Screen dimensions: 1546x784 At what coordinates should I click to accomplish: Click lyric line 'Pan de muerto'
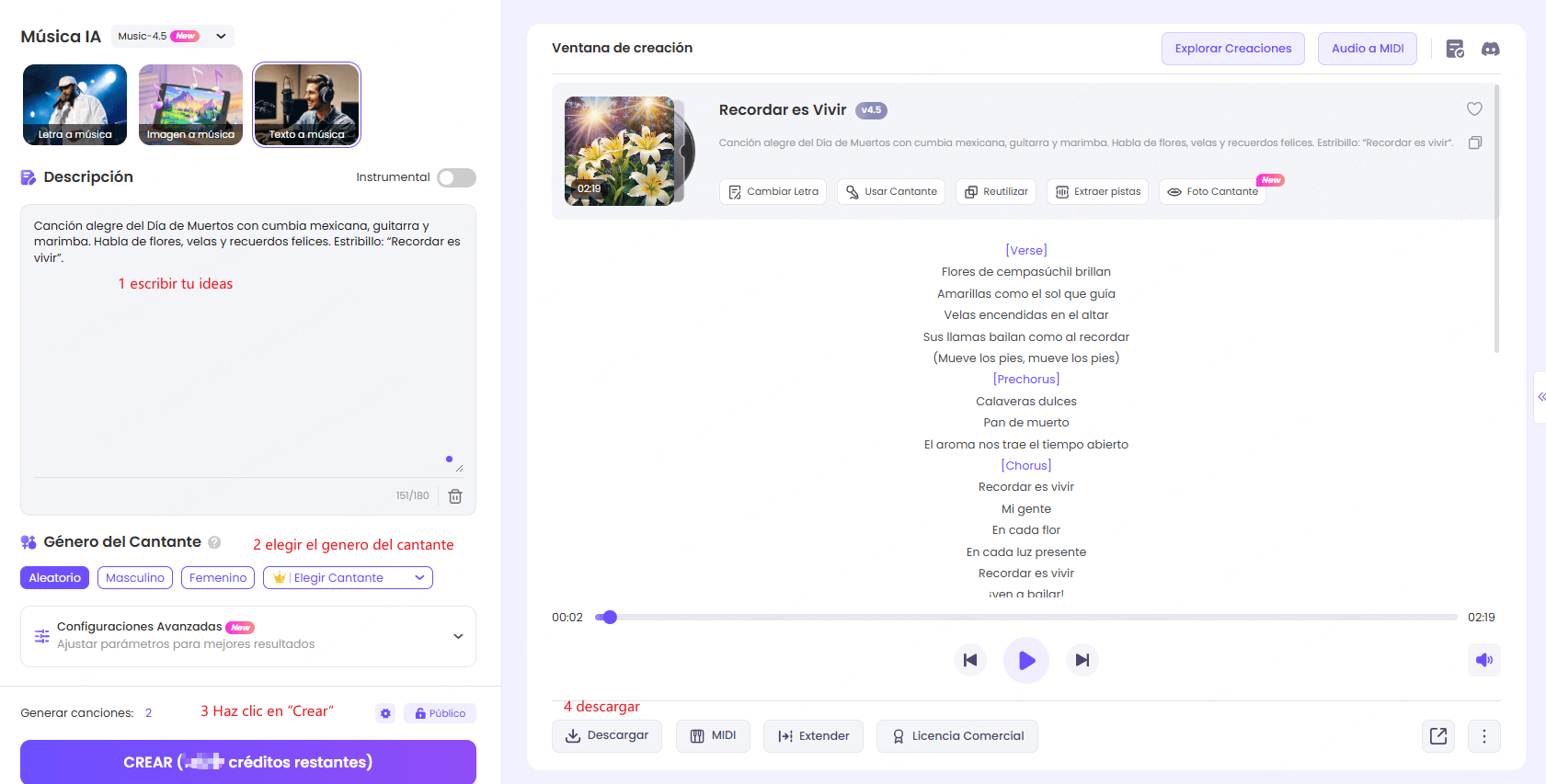coord(1026,423)
